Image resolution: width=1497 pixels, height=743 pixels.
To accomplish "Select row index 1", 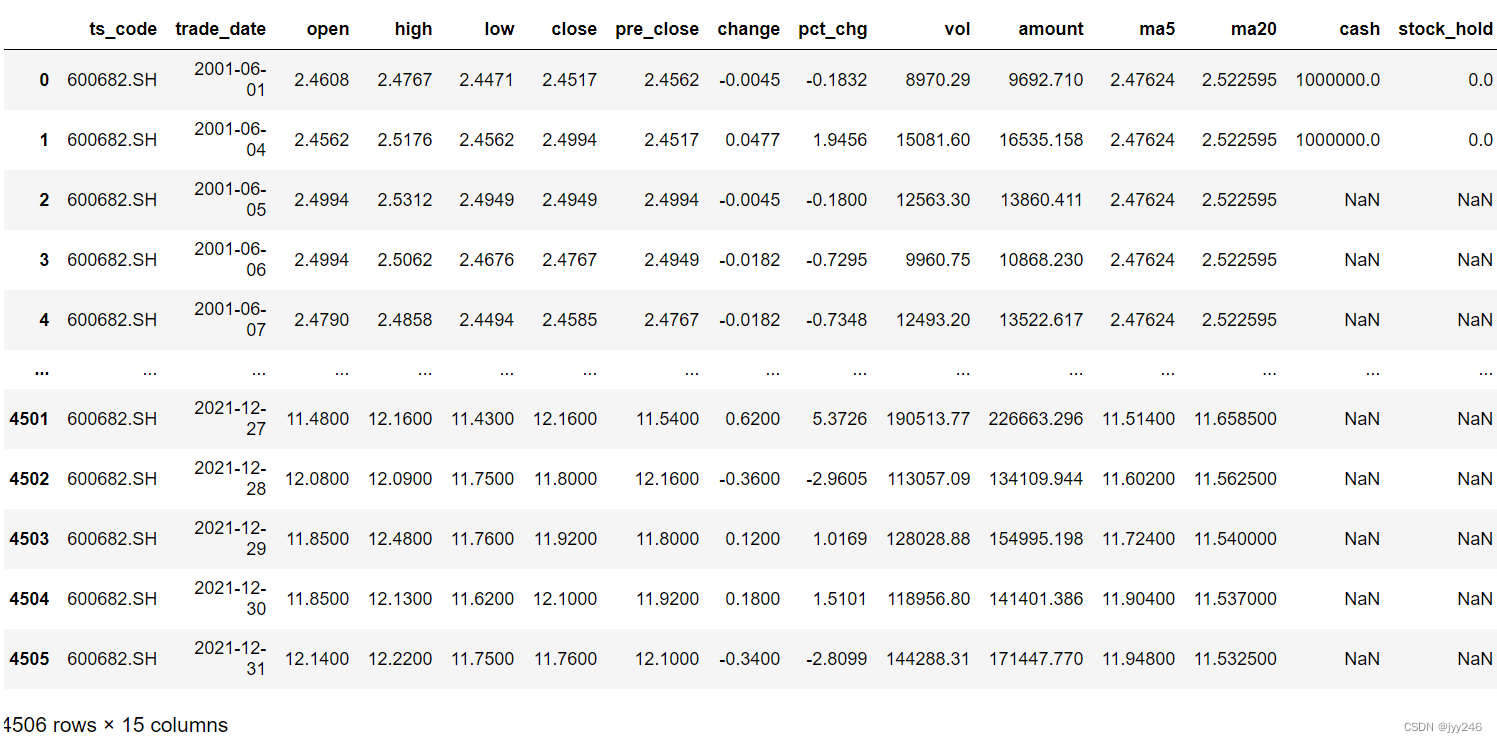I will pyautogui.click(x=44, y=140).
